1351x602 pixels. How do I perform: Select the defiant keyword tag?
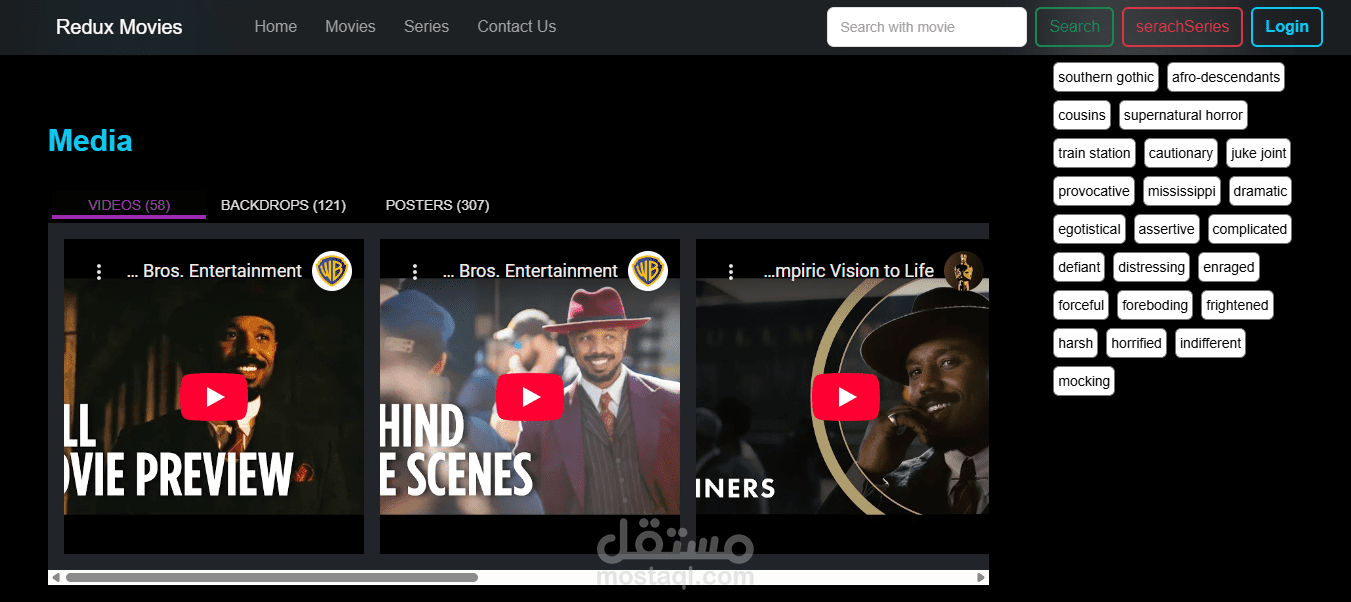(x=1079, y=267)
